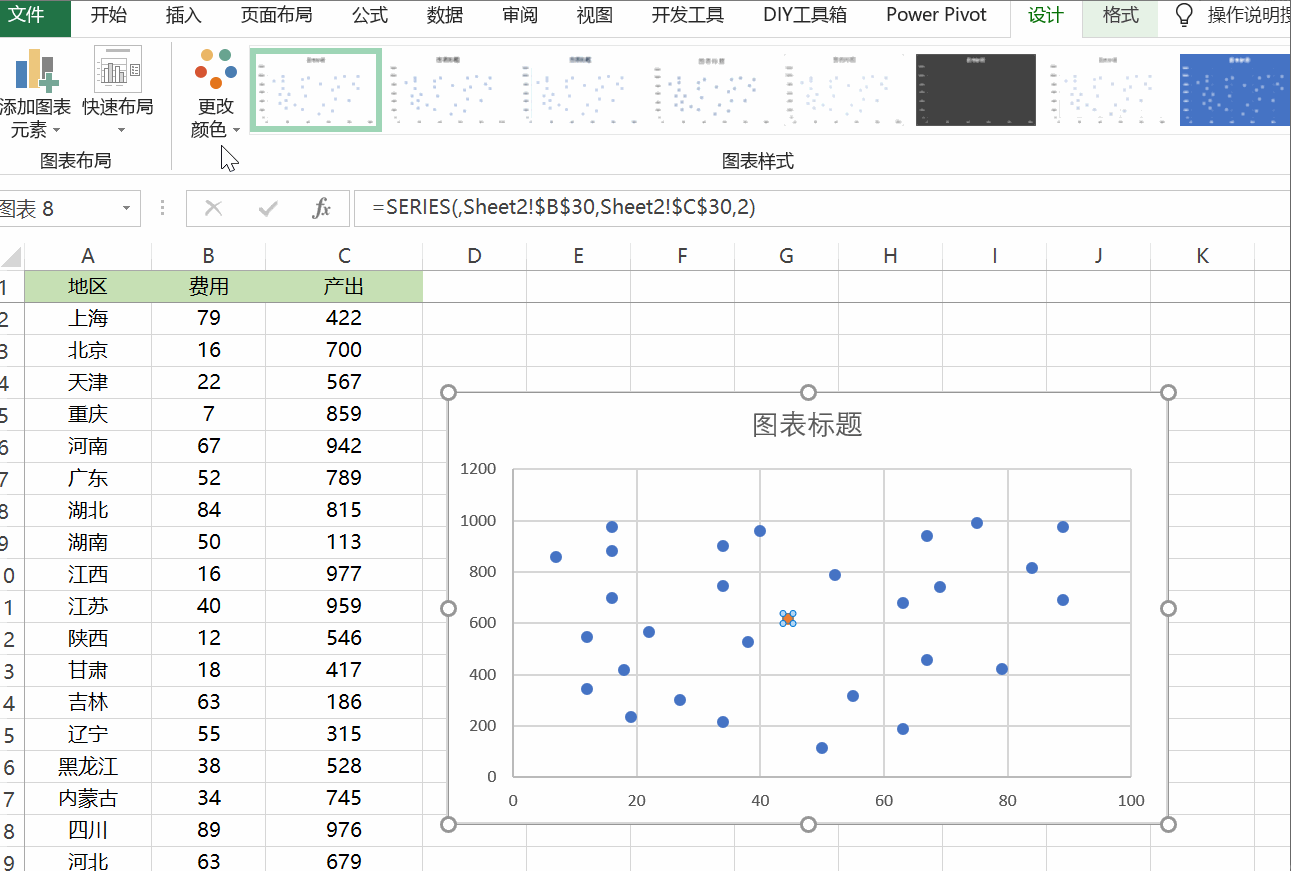The height and width of the screenshot is (871, 1291).
Task: Click the lightbulb 操作说明搜索 search icon
Action: (1183, 15)
